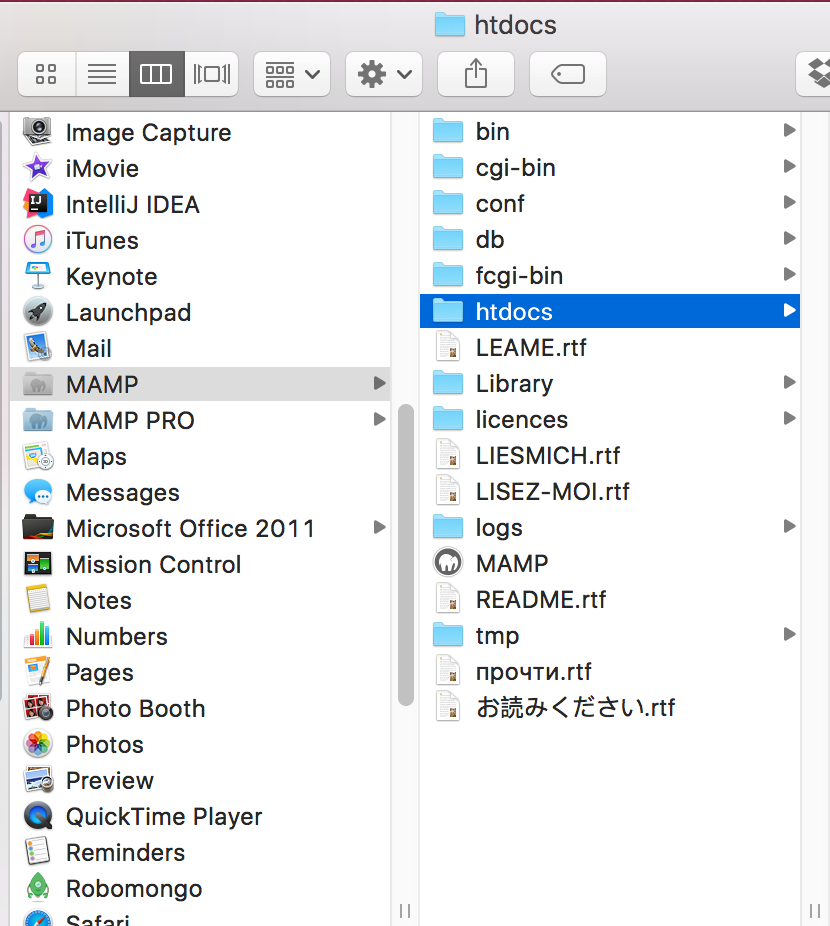
Task: Select the Messages speech bubble icon
Action: point(38,492)
